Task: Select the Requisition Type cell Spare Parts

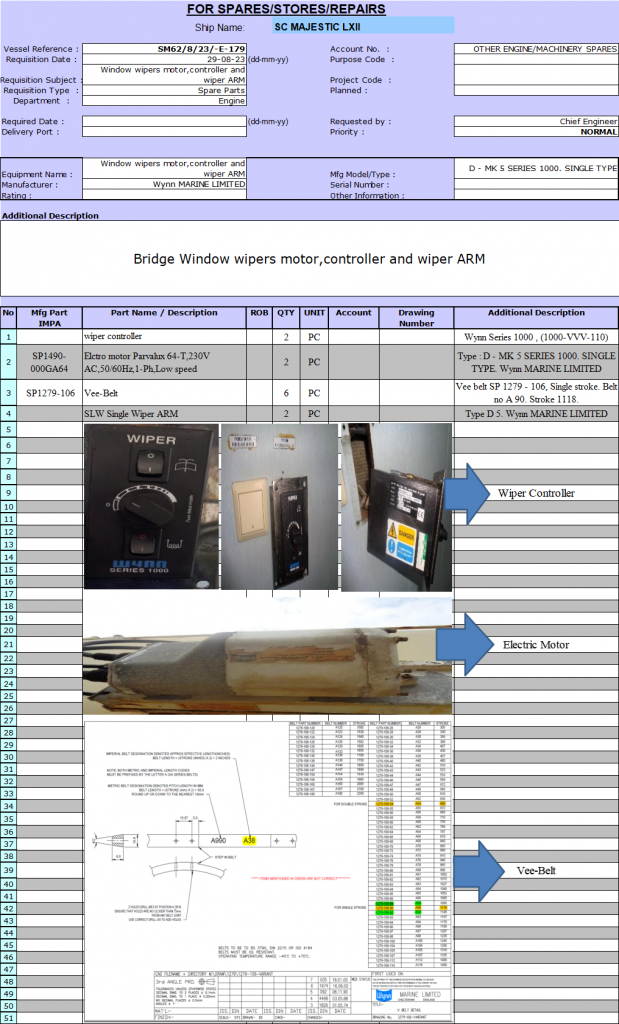Action: pos(164,91)
